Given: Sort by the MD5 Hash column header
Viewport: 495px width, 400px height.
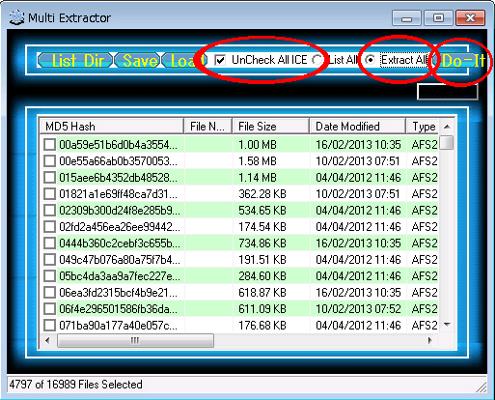Looking at the screenshot, I should [x=112, y=126].
